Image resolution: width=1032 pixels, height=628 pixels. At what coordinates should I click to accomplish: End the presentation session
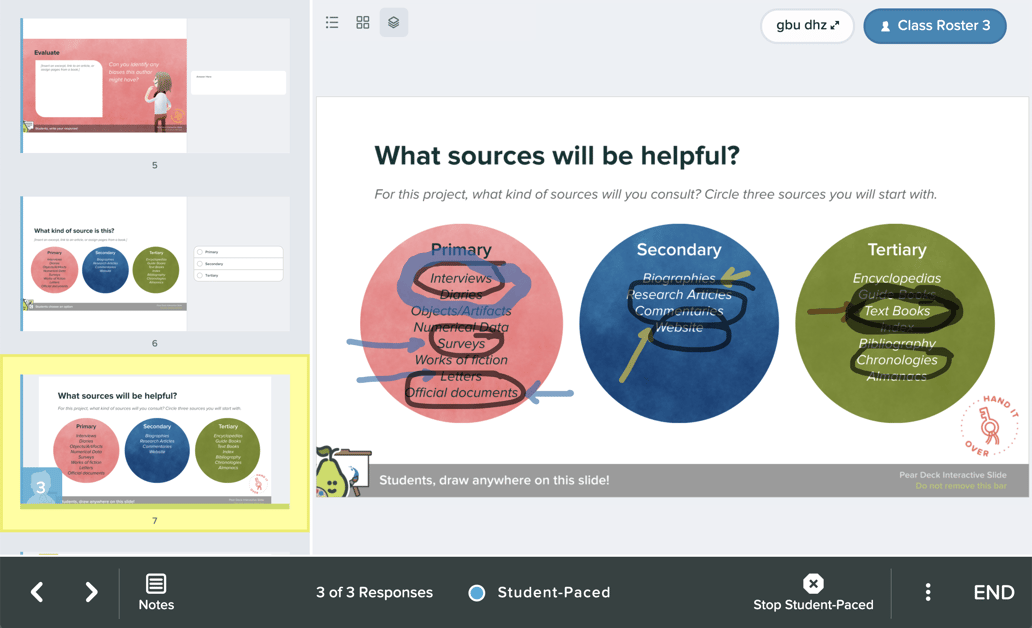point(994,592)
